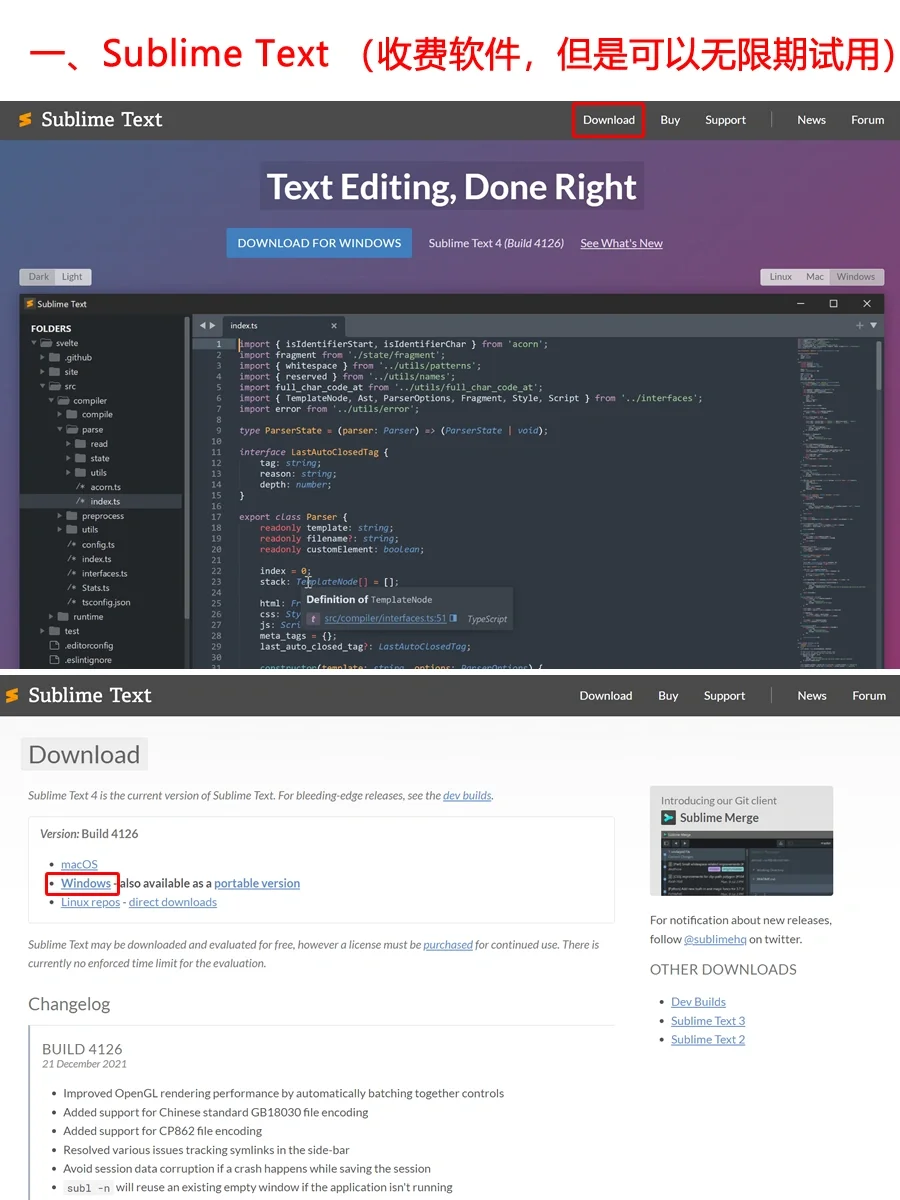Click the file icon beside interfaces.ts
Viewport: 900px width, 1200px height.
72,574
